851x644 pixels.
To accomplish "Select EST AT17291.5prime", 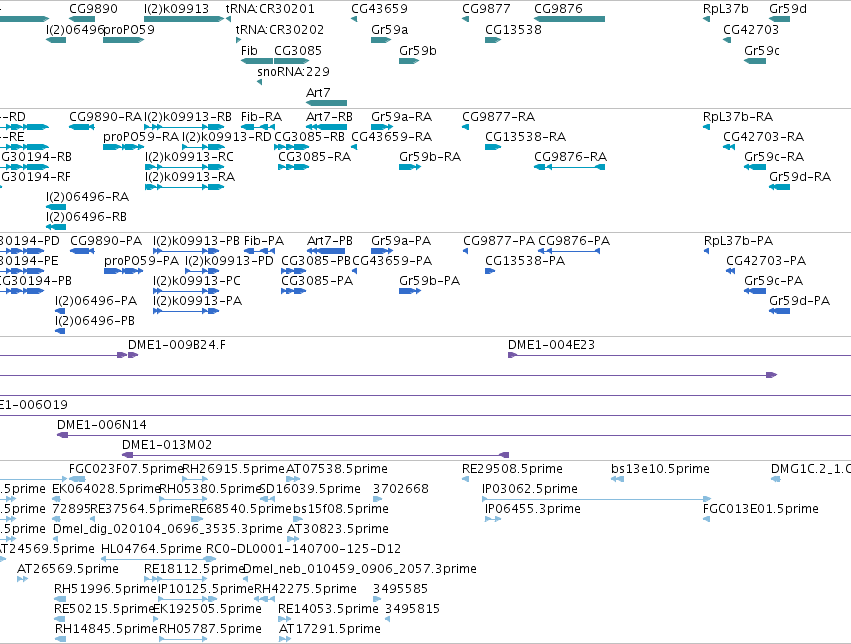I will 329,628.
